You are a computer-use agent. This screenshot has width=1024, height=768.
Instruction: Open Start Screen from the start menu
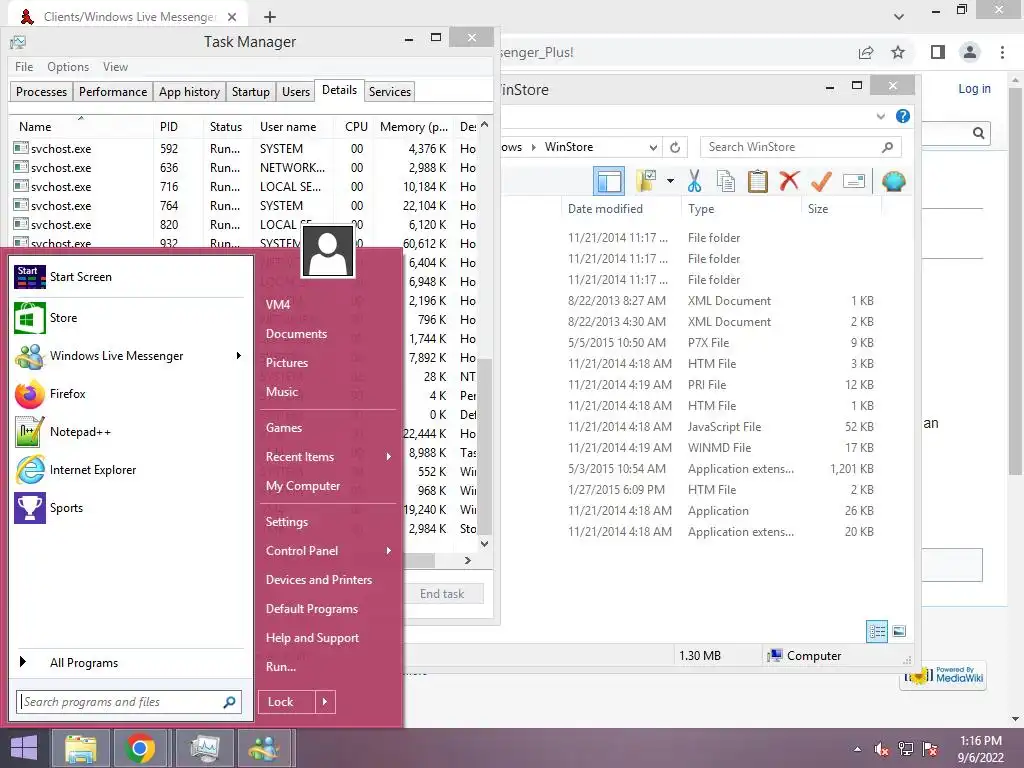pyautogui.click(x=131, y=277)
